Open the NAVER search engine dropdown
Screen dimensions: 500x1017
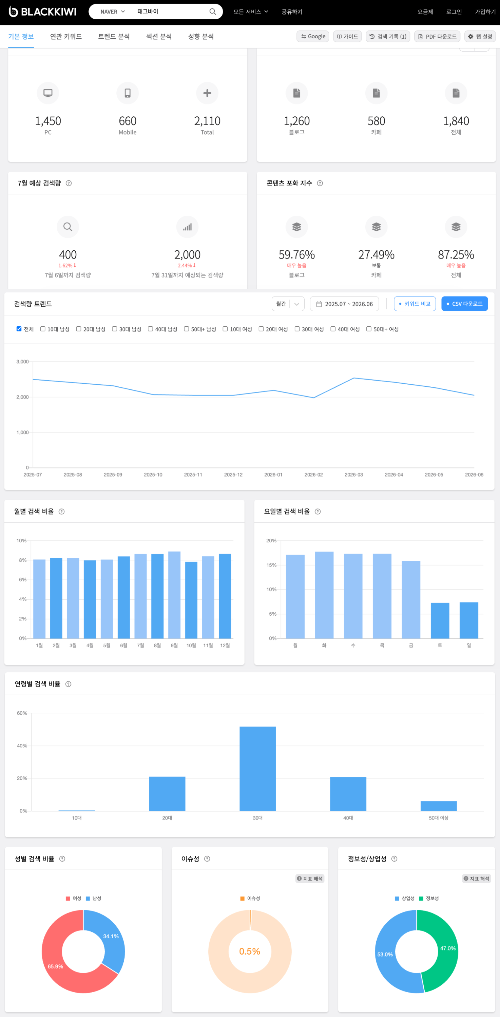point(113,12)
